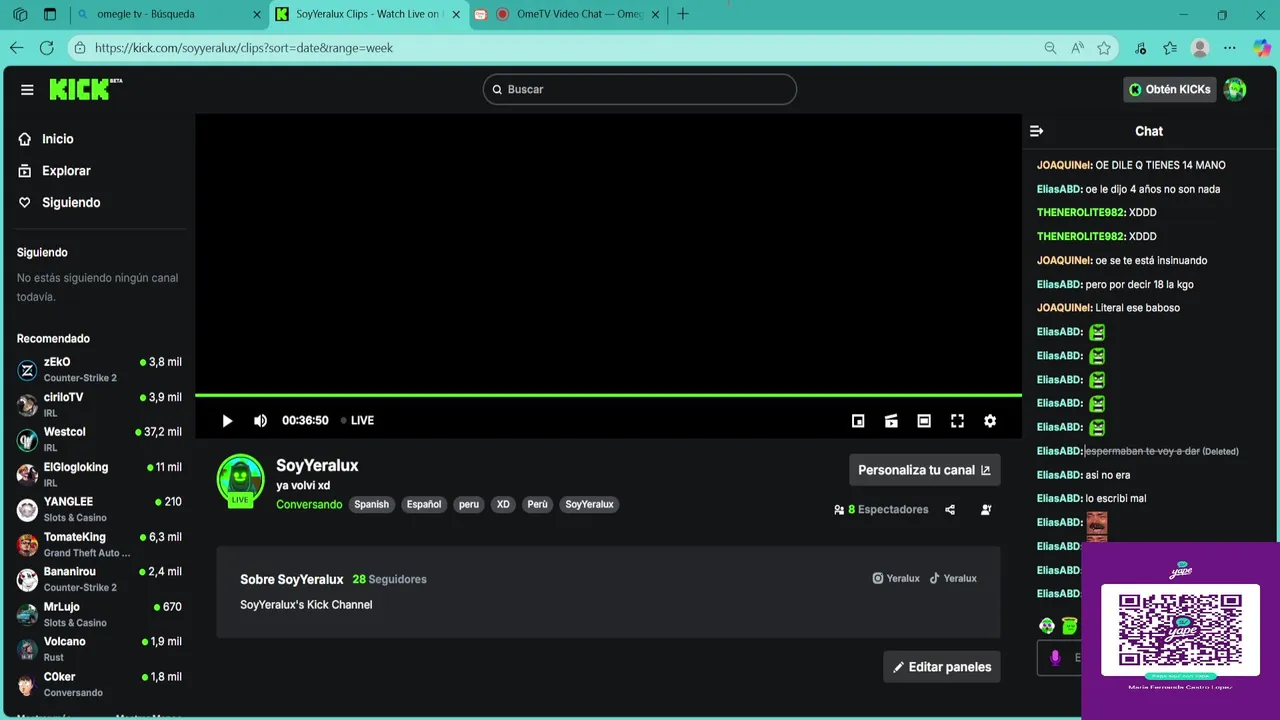1280x720 pixels.
Task: Open the zoom magnifier in address bar
Action: (1050, 48)
